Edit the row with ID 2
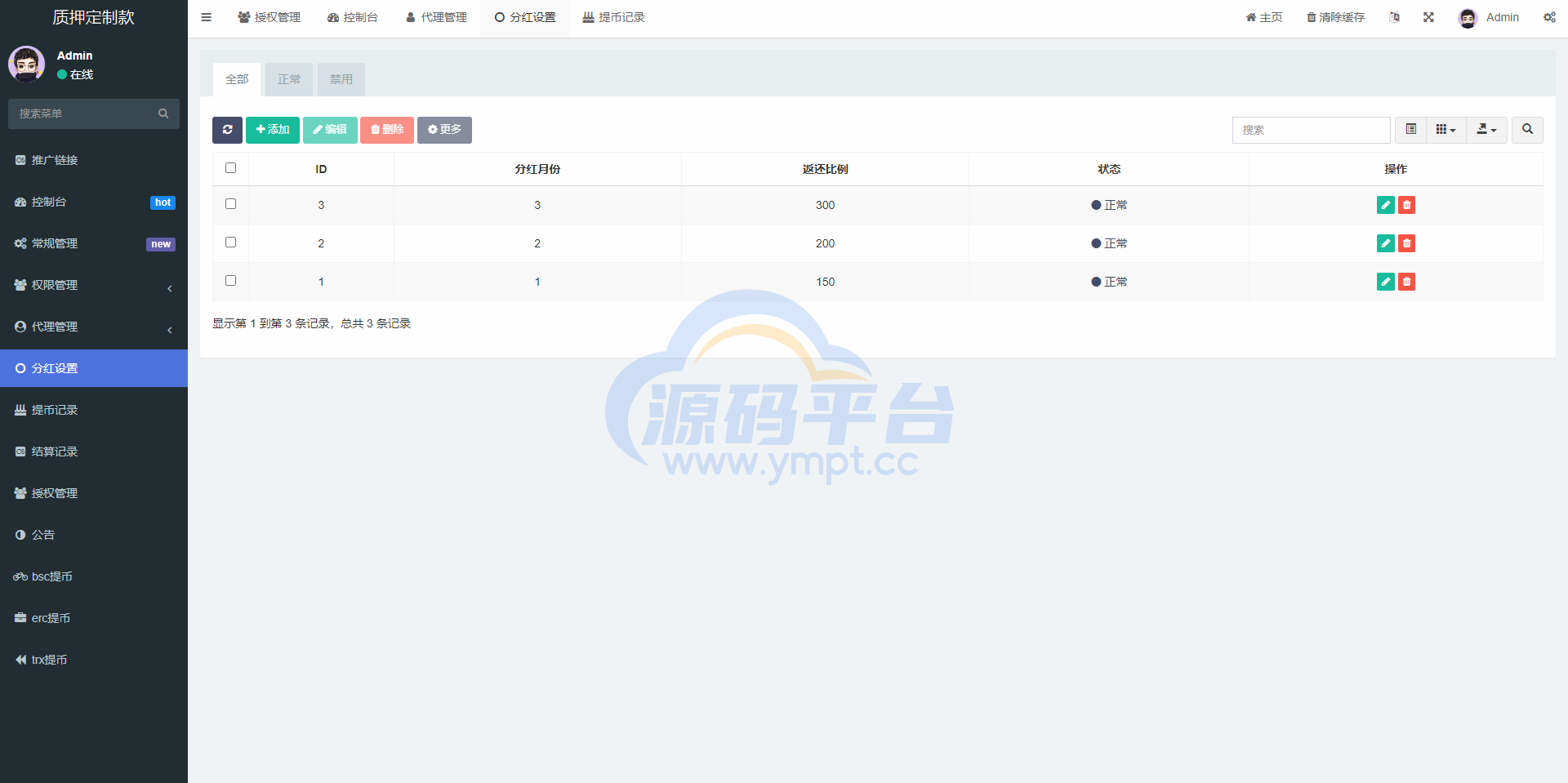 [1386, 243]
